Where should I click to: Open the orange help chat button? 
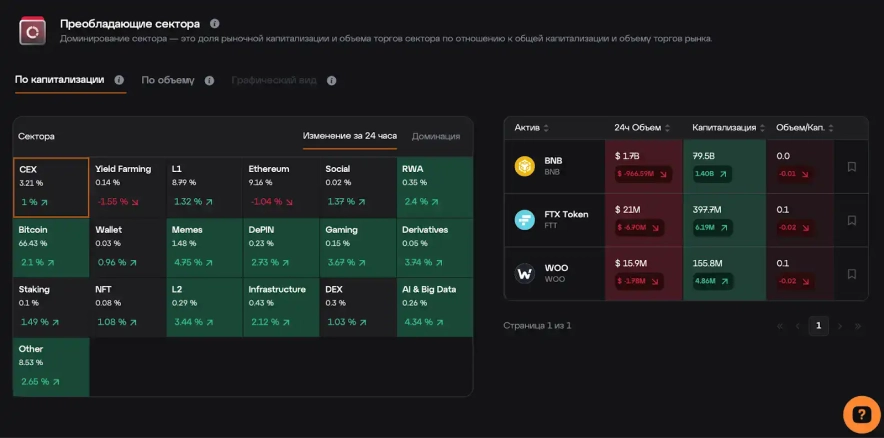pyautogui.click(x=861, y=415)
